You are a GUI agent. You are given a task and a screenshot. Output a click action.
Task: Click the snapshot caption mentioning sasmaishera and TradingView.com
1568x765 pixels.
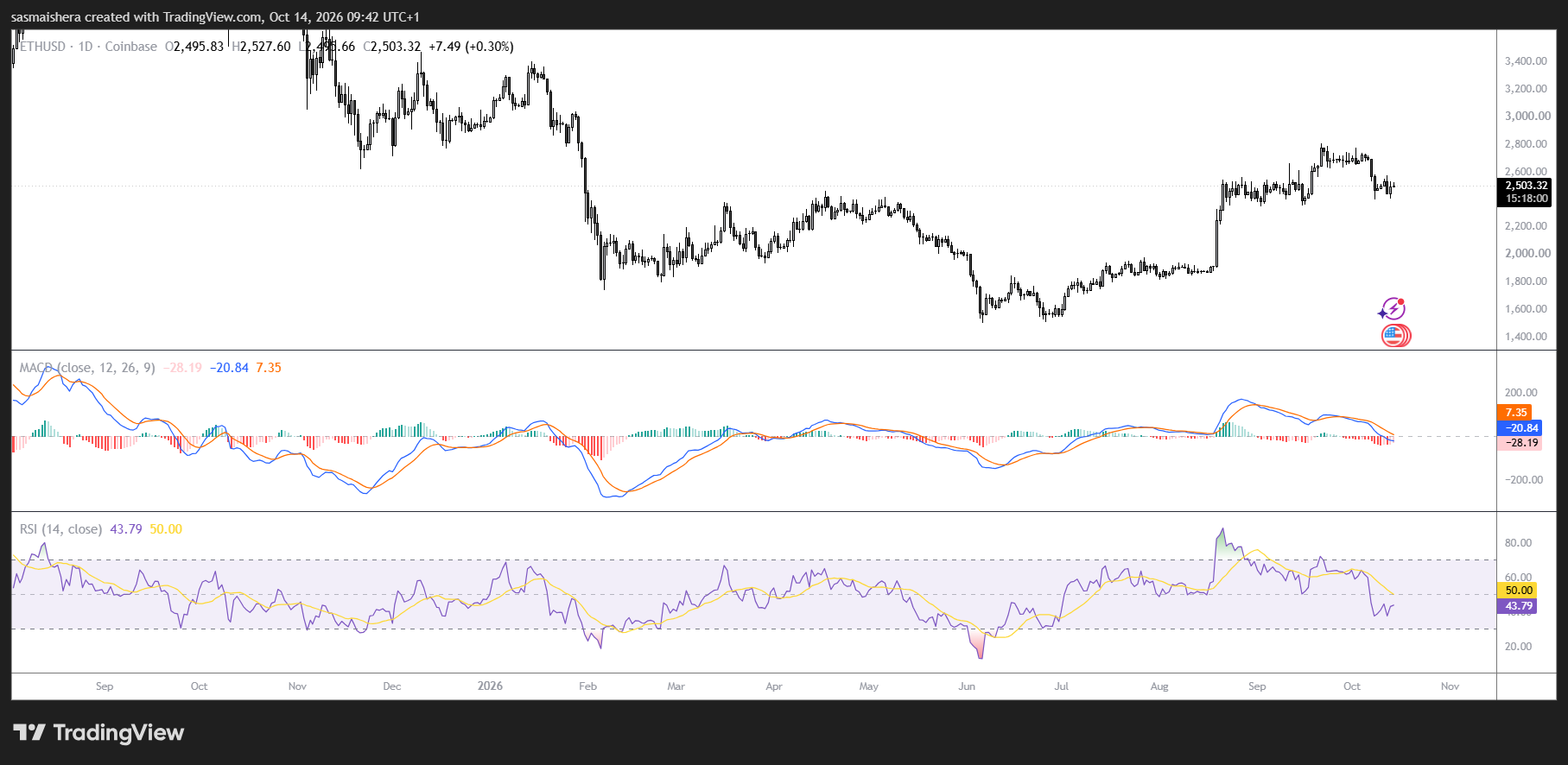[215, 17]
